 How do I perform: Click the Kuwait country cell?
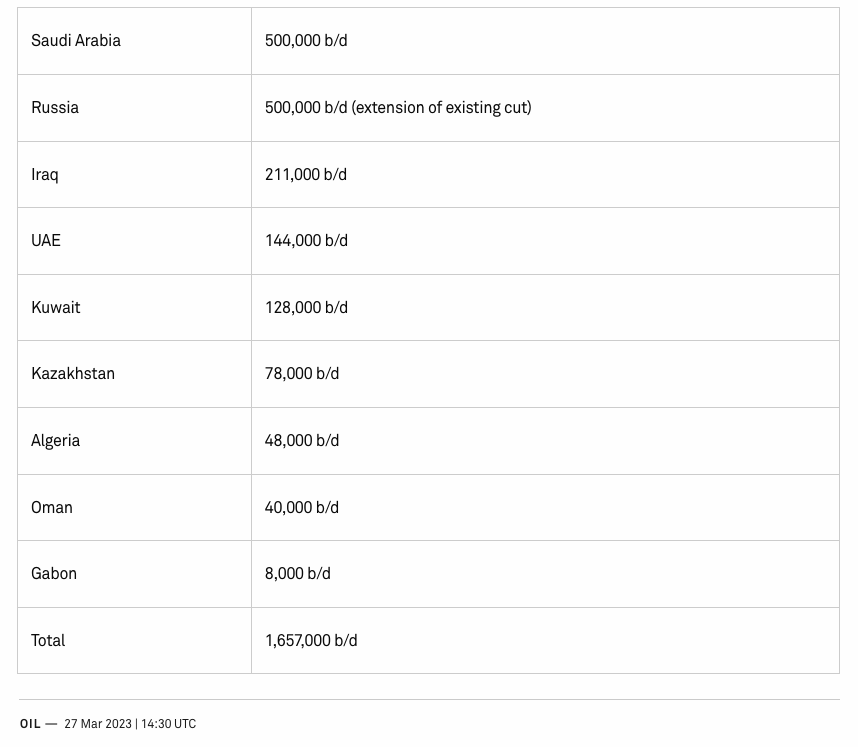click(x=56, y=308)
